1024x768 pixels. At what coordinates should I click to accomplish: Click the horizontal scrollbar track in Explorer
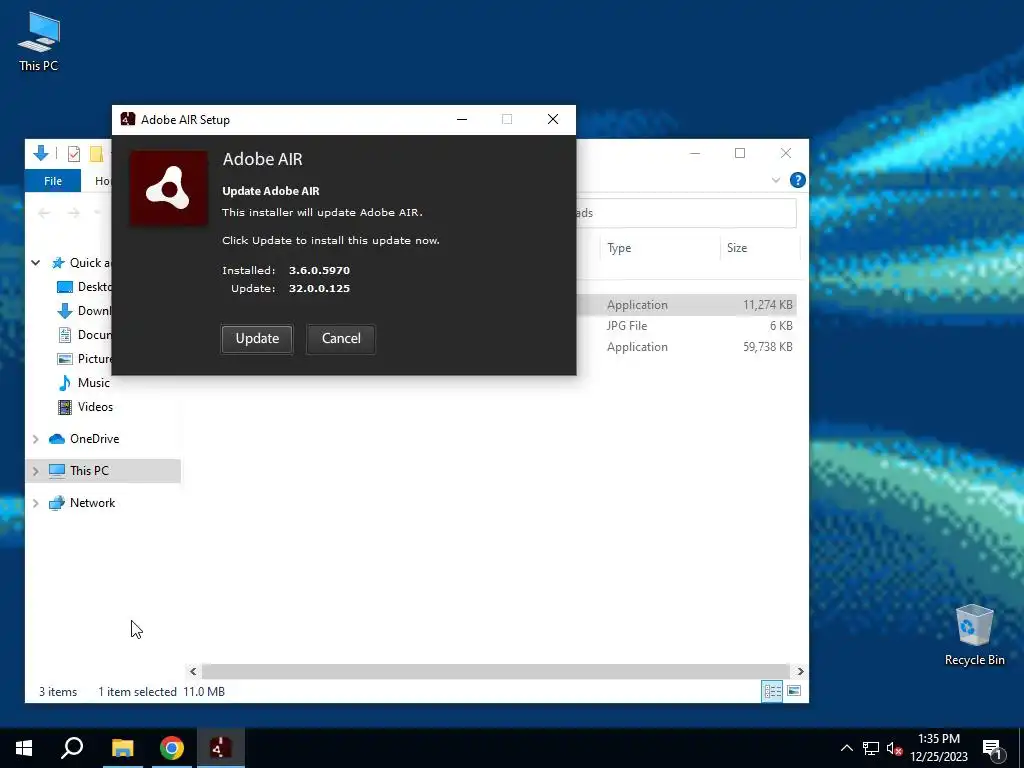496,671
